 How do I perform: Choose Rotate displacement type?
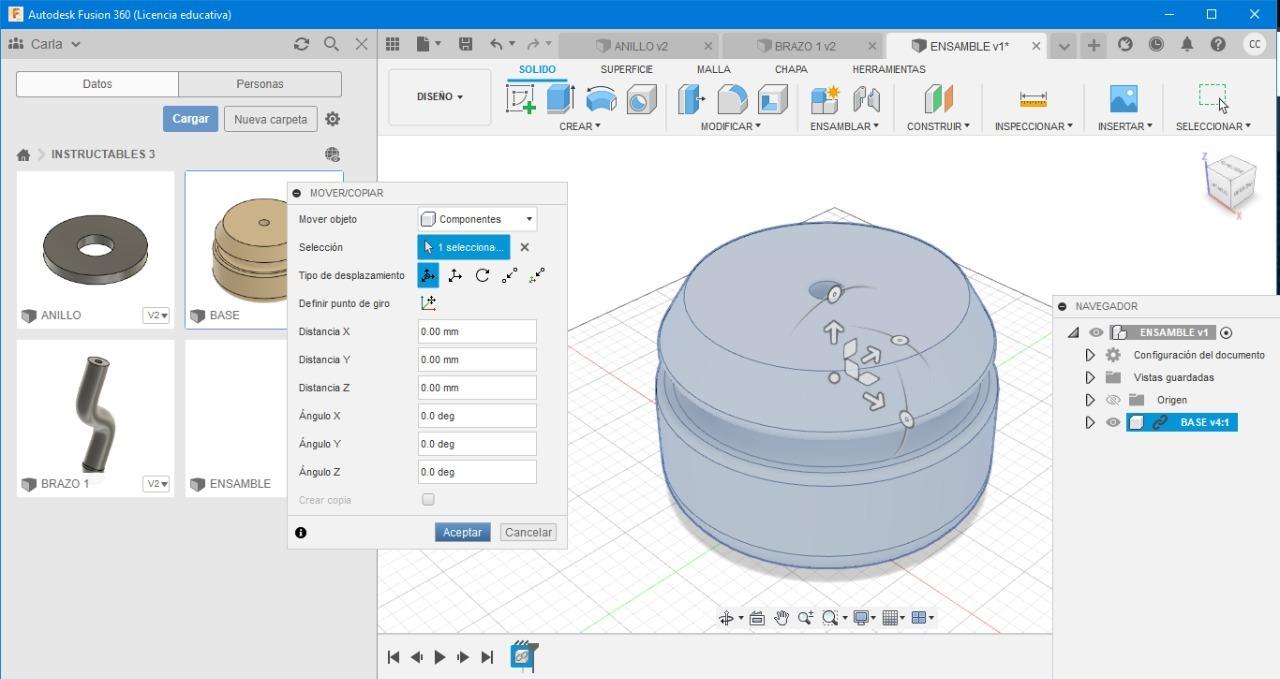[x=482, y=275]
